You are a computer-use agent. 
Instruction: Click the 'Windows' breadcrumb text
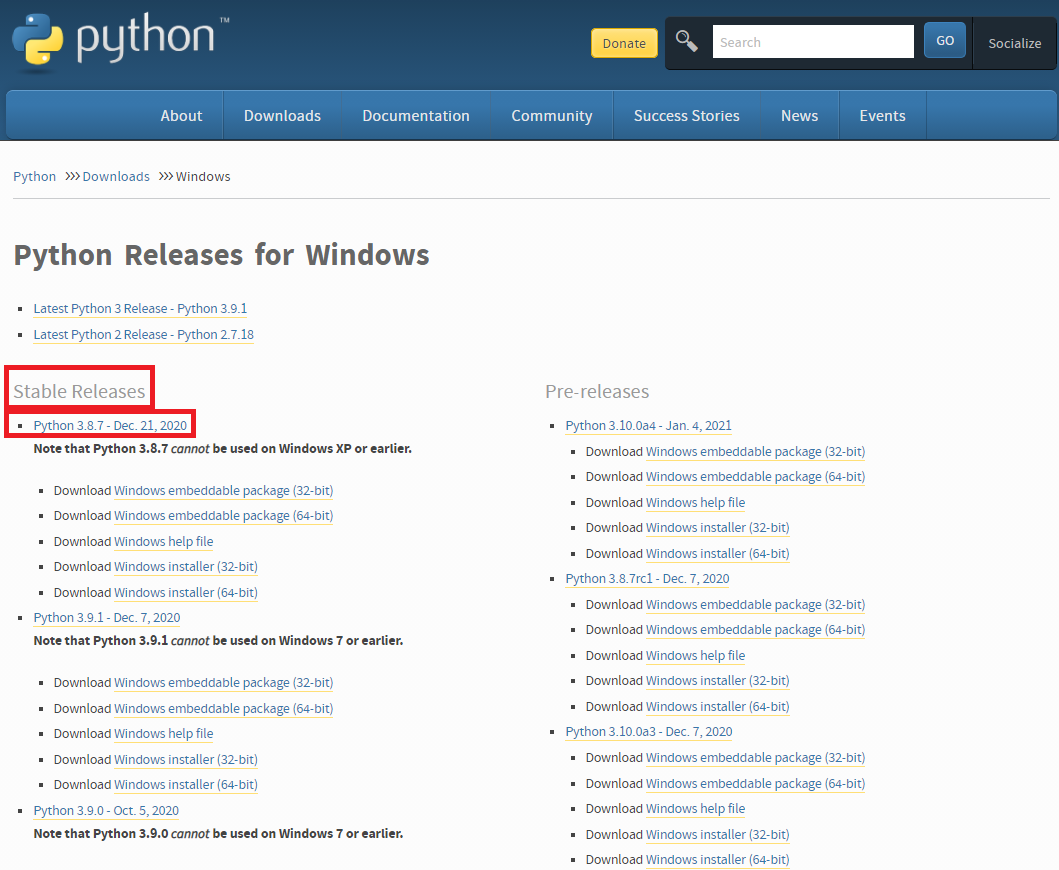coord(203,176)
